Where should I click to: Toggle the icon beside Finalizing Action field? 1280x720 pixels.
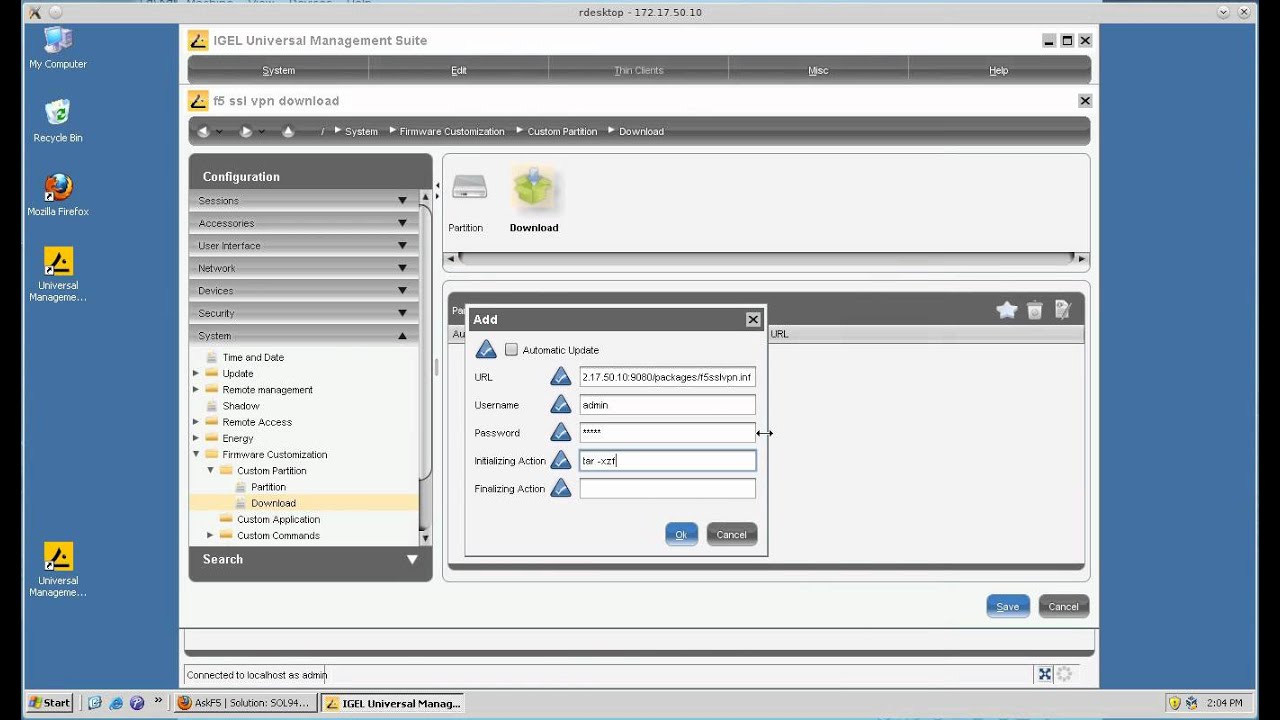[x=561, y=489]
